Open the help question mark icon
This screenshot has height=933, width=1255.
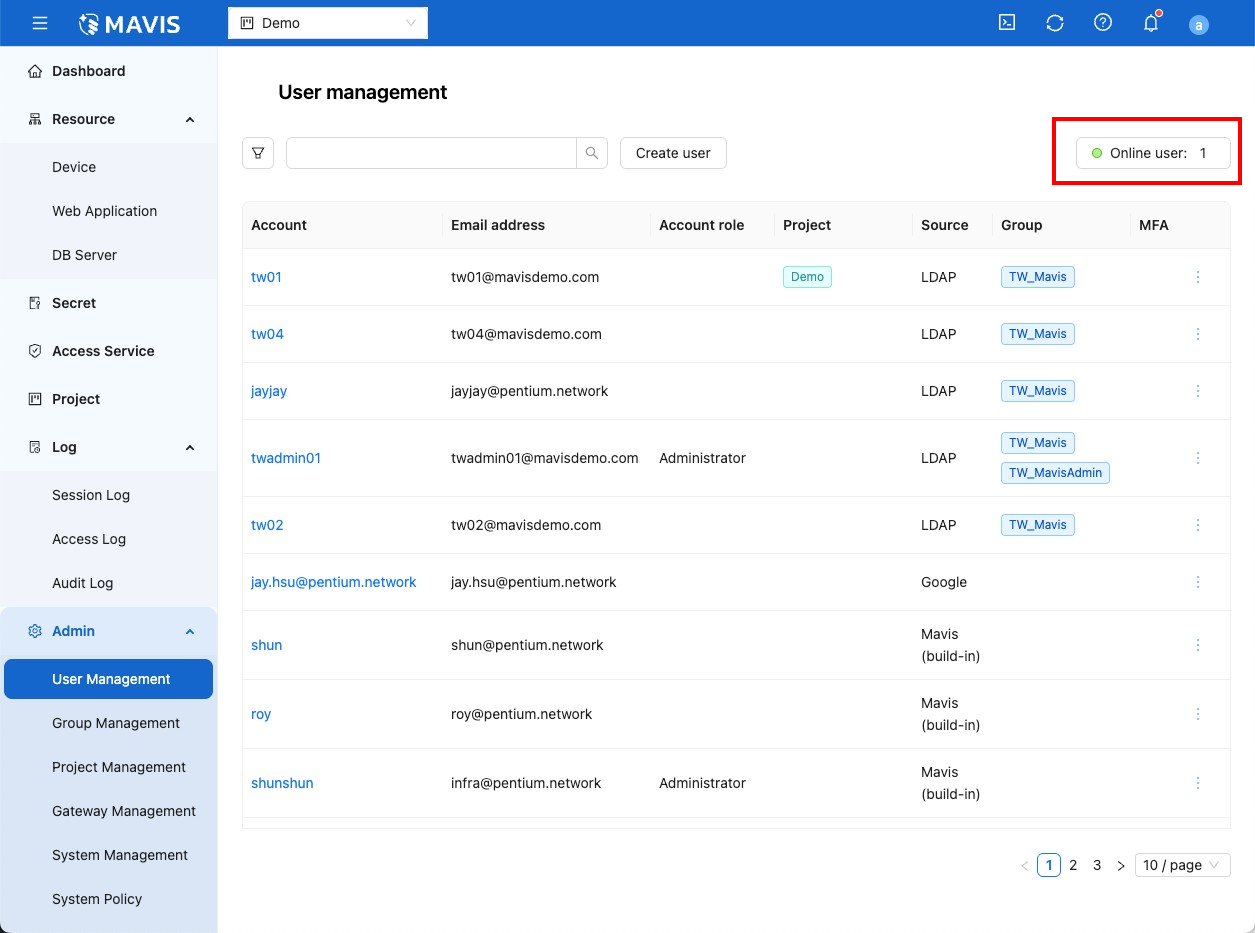(1103, 23)
